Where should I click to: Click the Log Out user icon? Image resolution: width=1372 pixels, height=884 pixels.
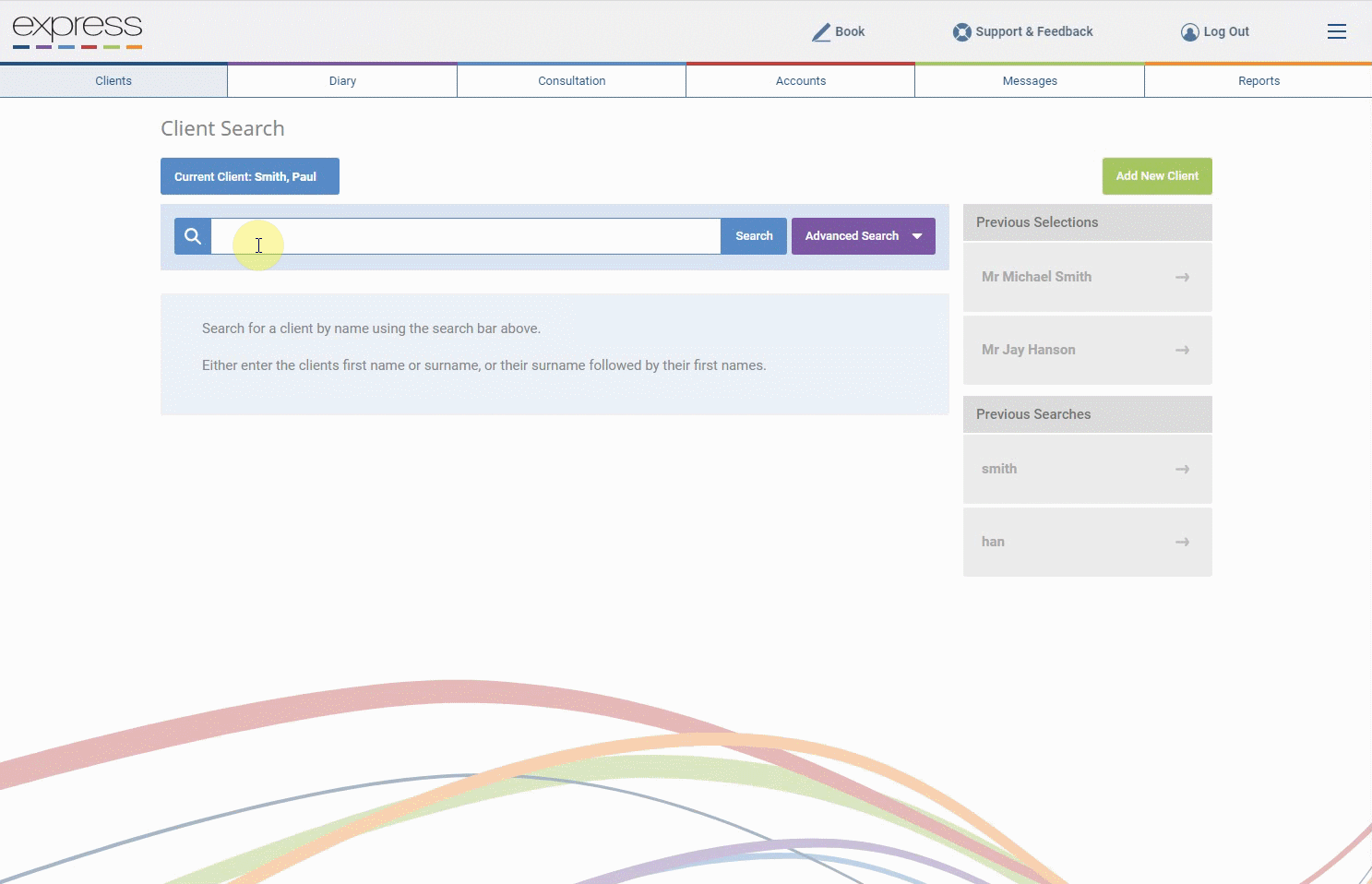click(x=1190, y=32)
